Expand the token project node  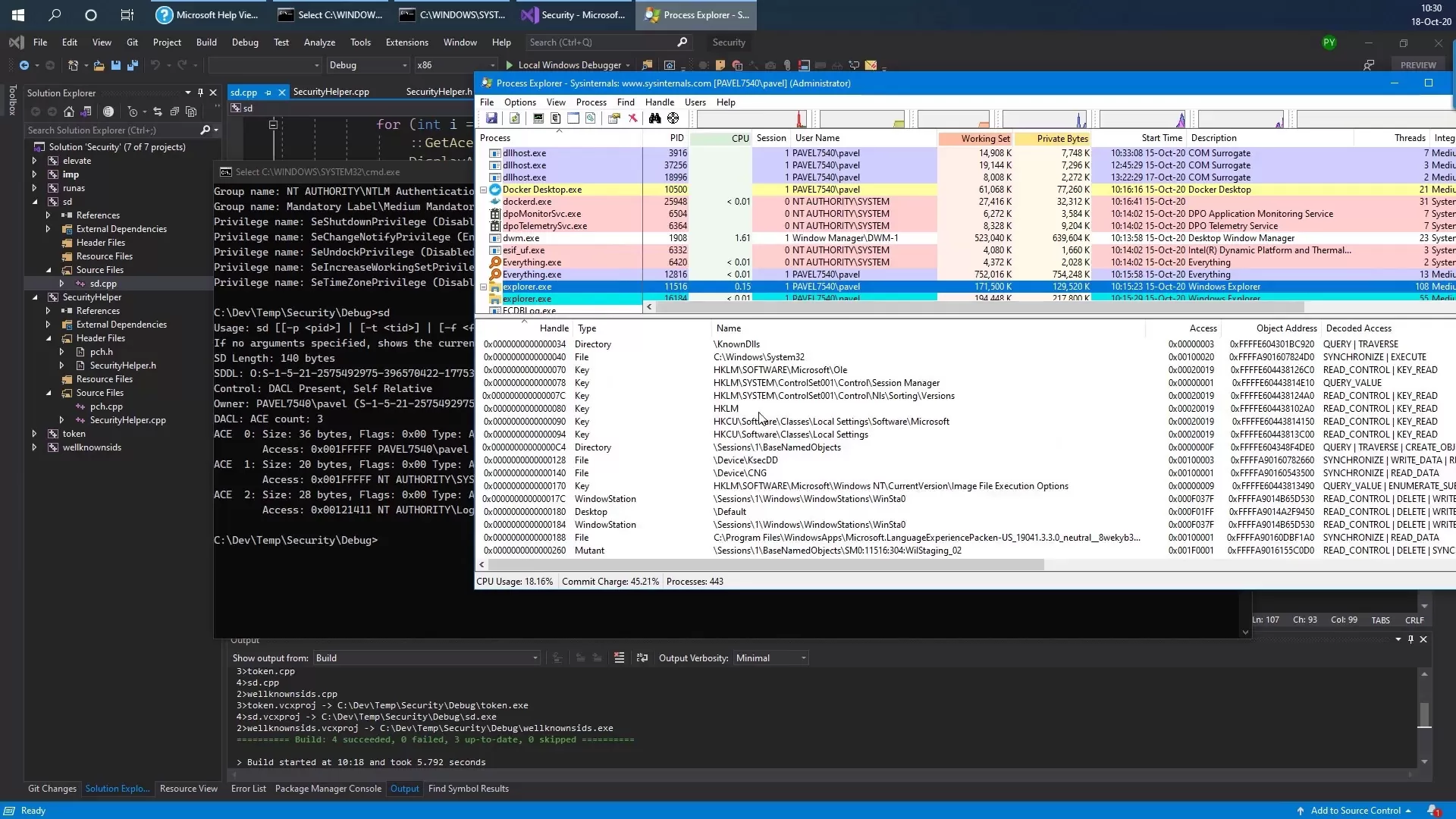[x=34, y=434]
